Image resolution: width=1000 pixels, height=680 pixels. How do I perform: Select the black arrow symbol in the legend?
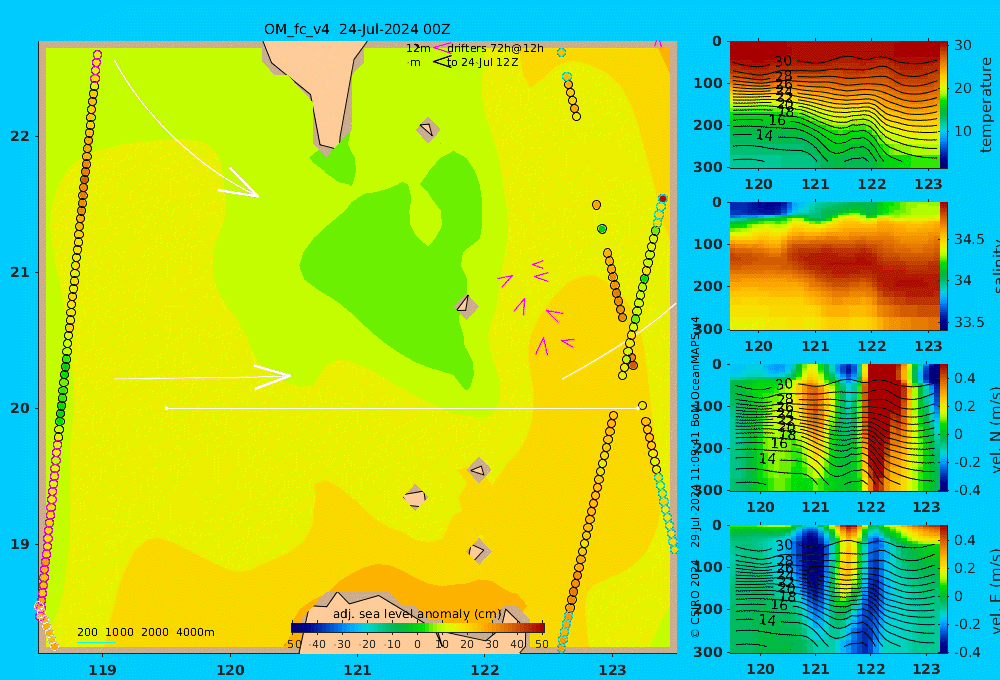tap(441, 62)
